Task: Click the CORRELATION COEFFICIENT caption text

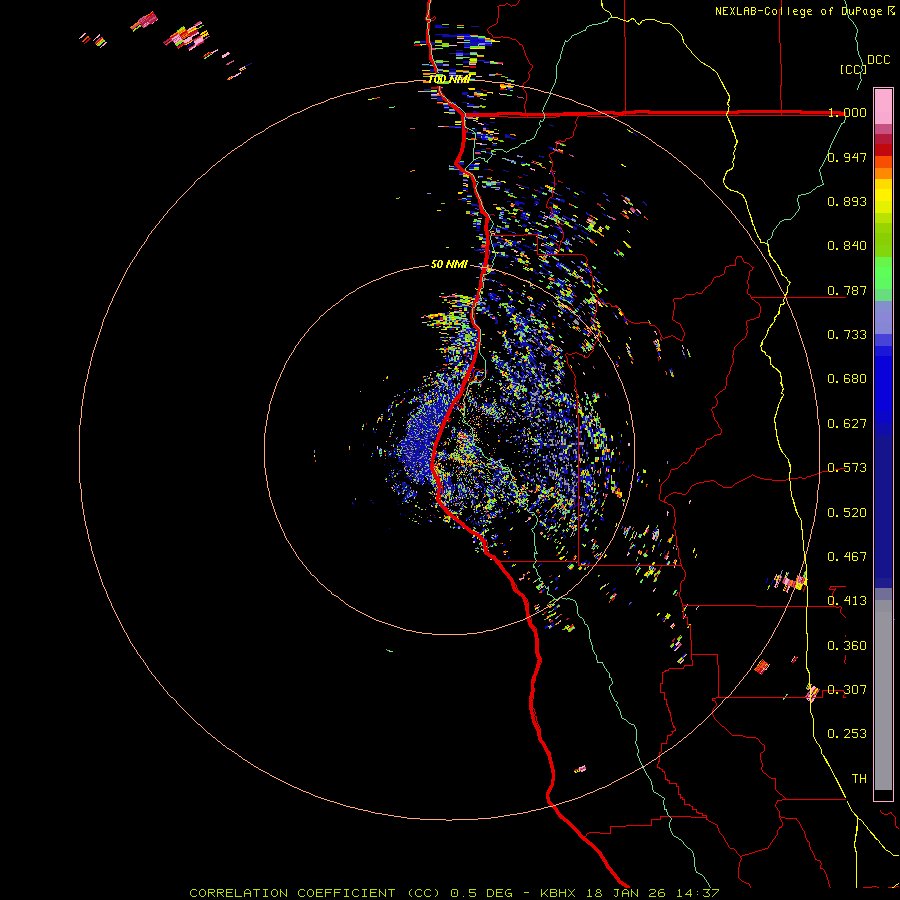Action: (293, 893)
